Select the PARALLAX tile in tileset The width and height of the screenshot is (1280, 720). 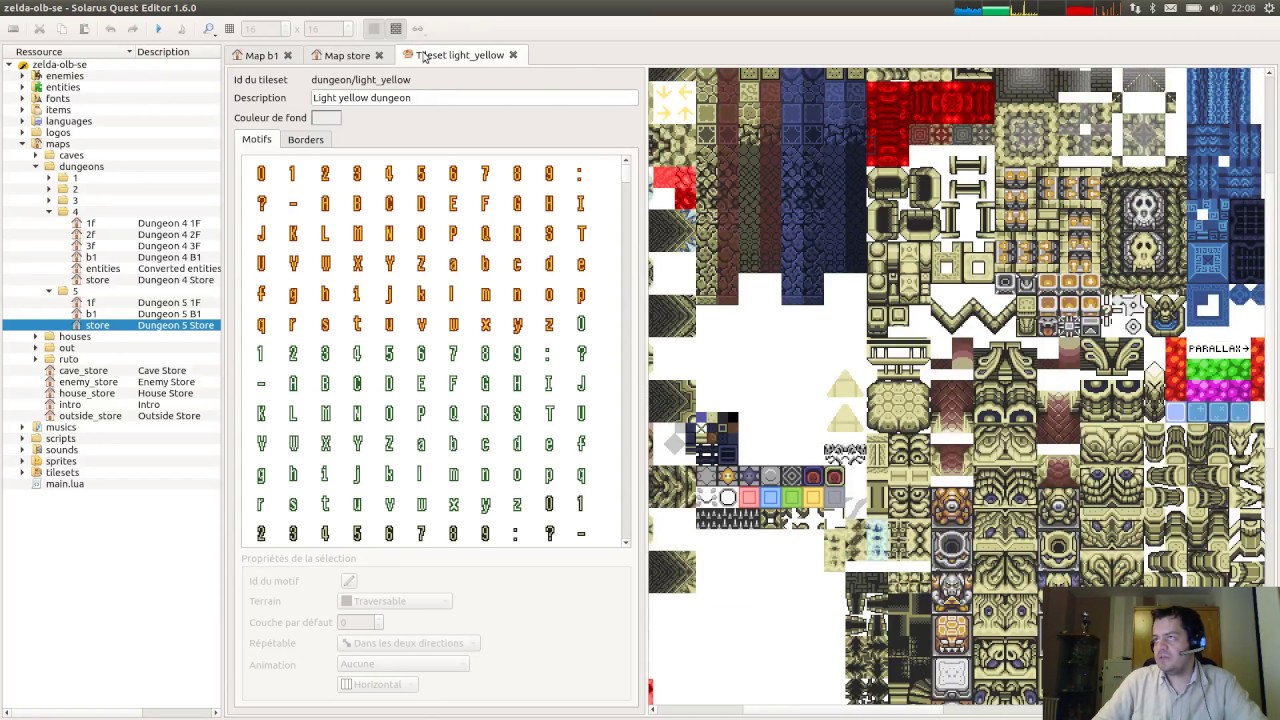pyautogui.click(x=1219, y=348)
